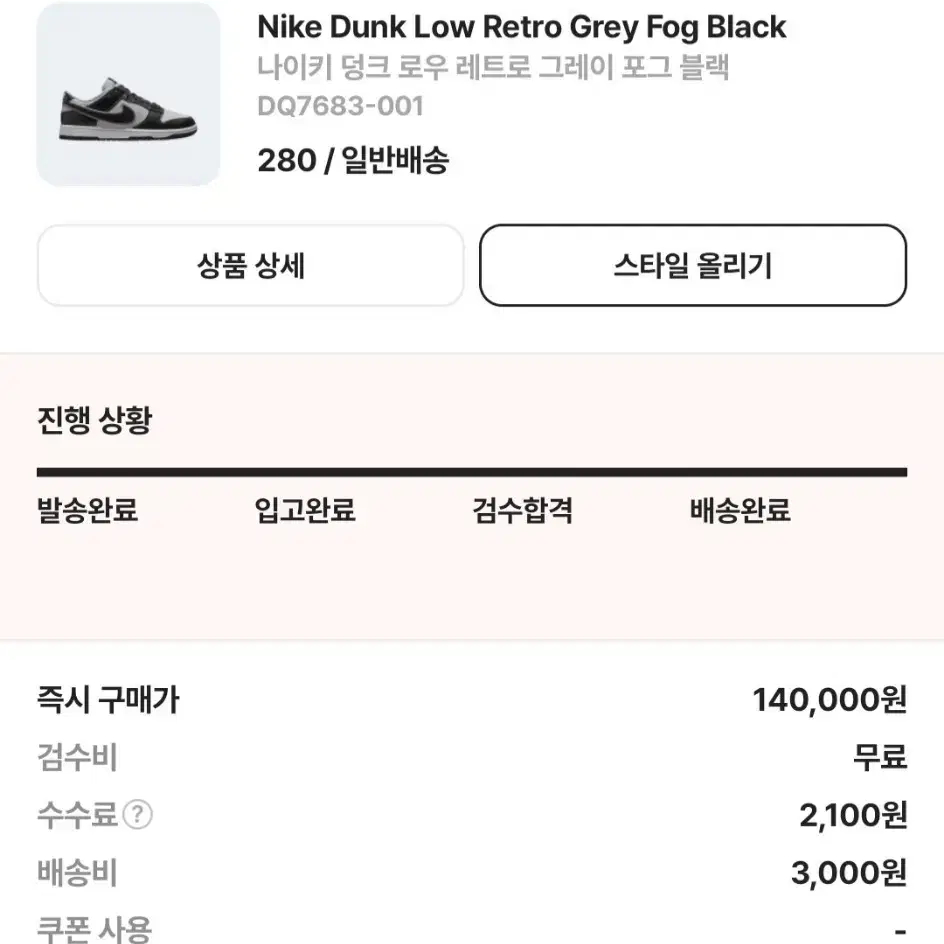The width and height of the screenshot is (944, 944).
Task: Click the 2,100원 fee amount
Action: click(x=853, y=815)
